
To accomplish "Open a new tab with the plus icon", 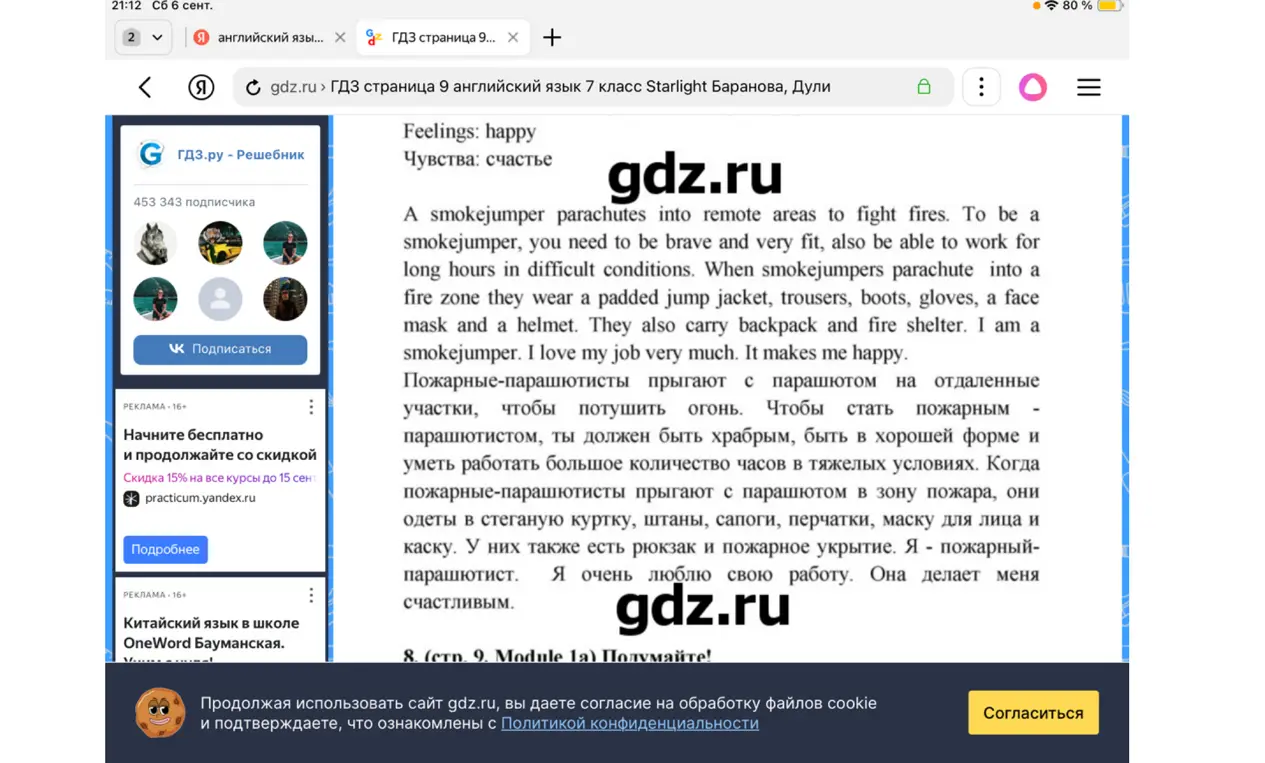I will 552,37.
